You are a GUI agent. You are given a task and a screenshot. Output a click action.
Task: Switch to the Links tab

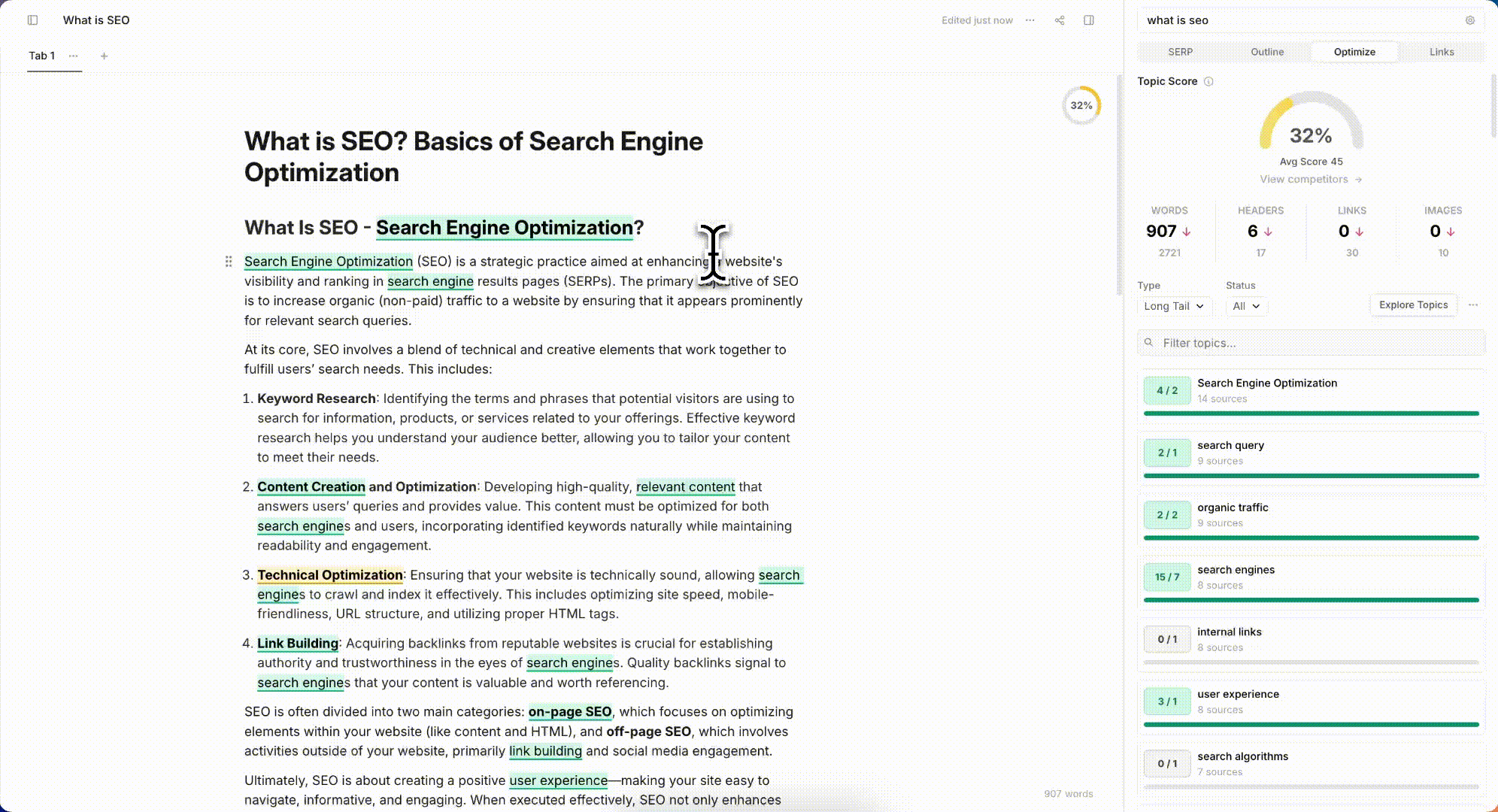1442,52
